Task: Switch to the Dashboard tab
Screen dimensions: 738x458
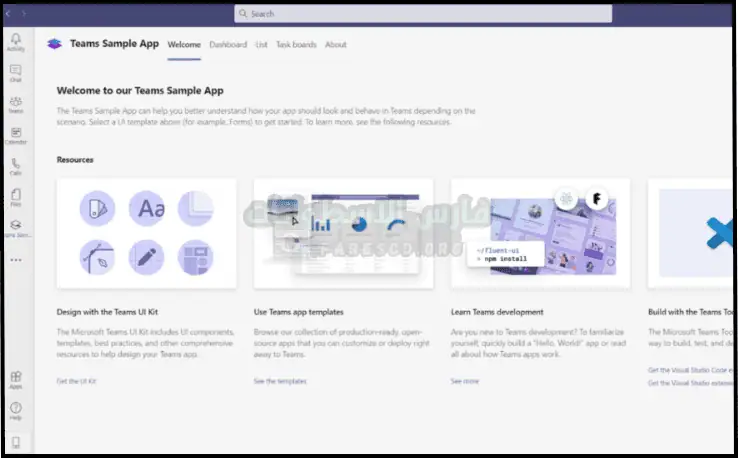Action: tap(228, 45)
